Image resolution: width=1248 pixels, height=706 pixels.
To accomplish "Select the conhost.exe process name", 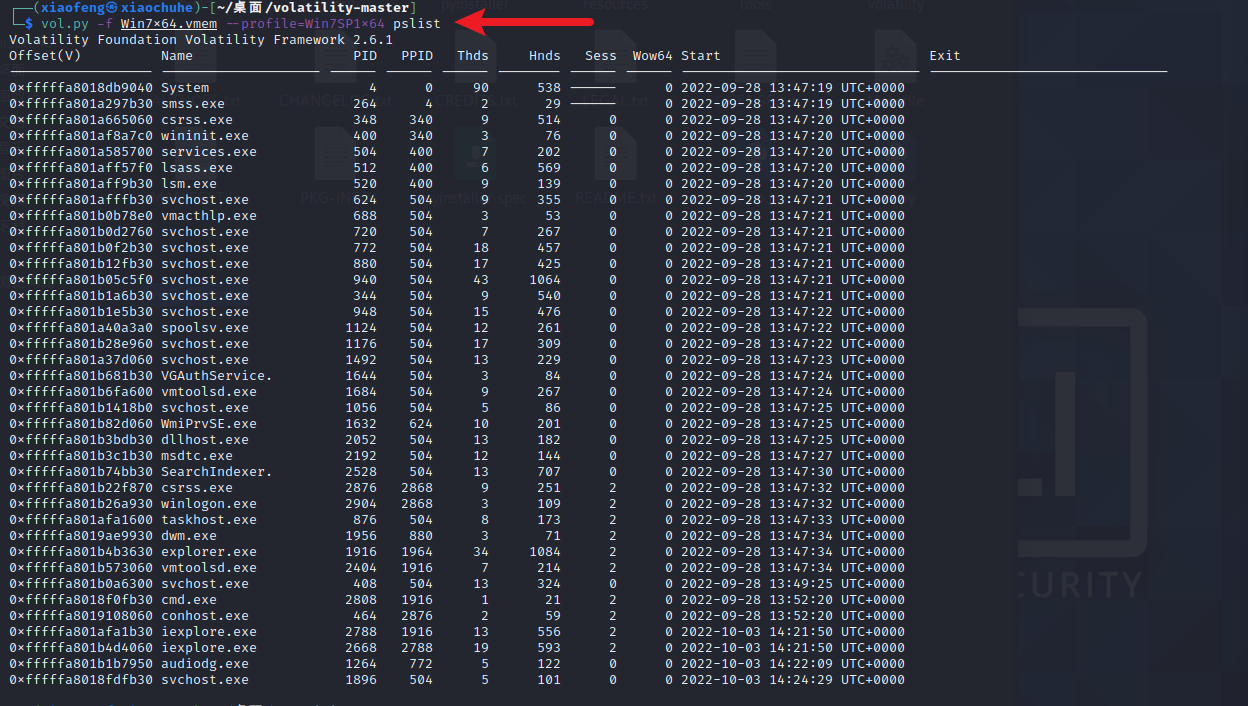I will [205, 615].
